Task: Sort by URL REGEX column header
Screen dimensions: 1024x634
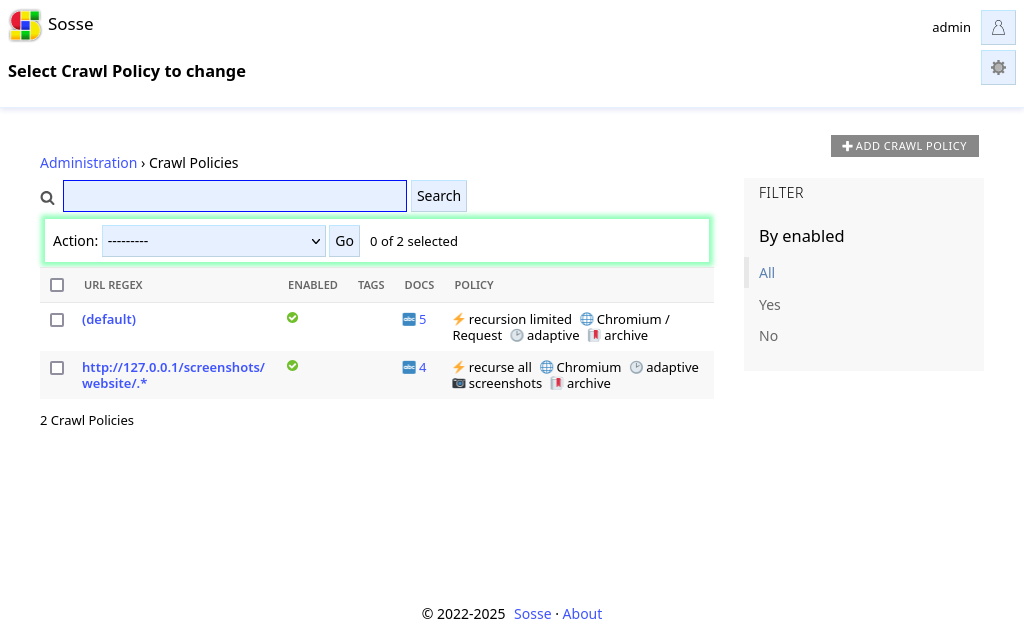Action: pos(113,285)
